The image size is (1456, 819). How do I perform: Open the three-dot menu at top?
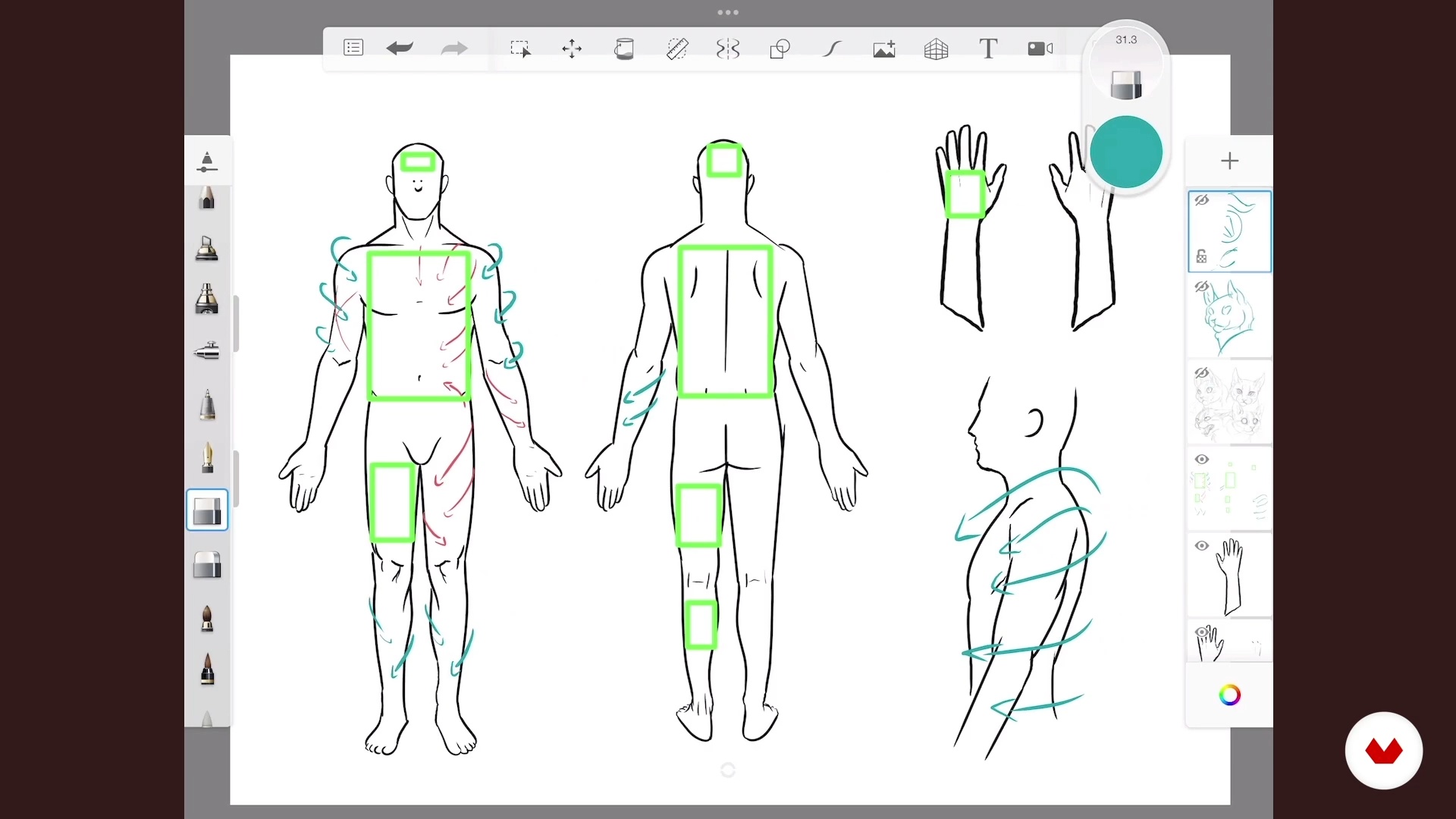[x=728, y=12]
